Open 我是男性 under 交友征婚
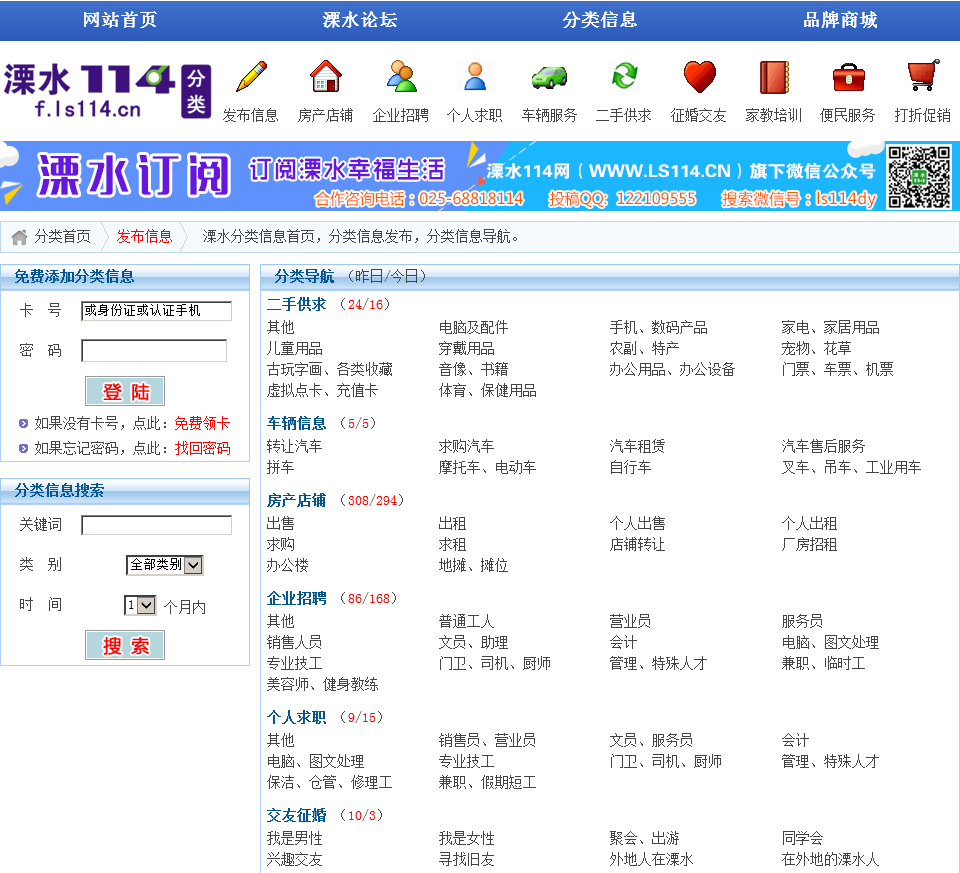 pyautogui.click(x=294, y=838)
